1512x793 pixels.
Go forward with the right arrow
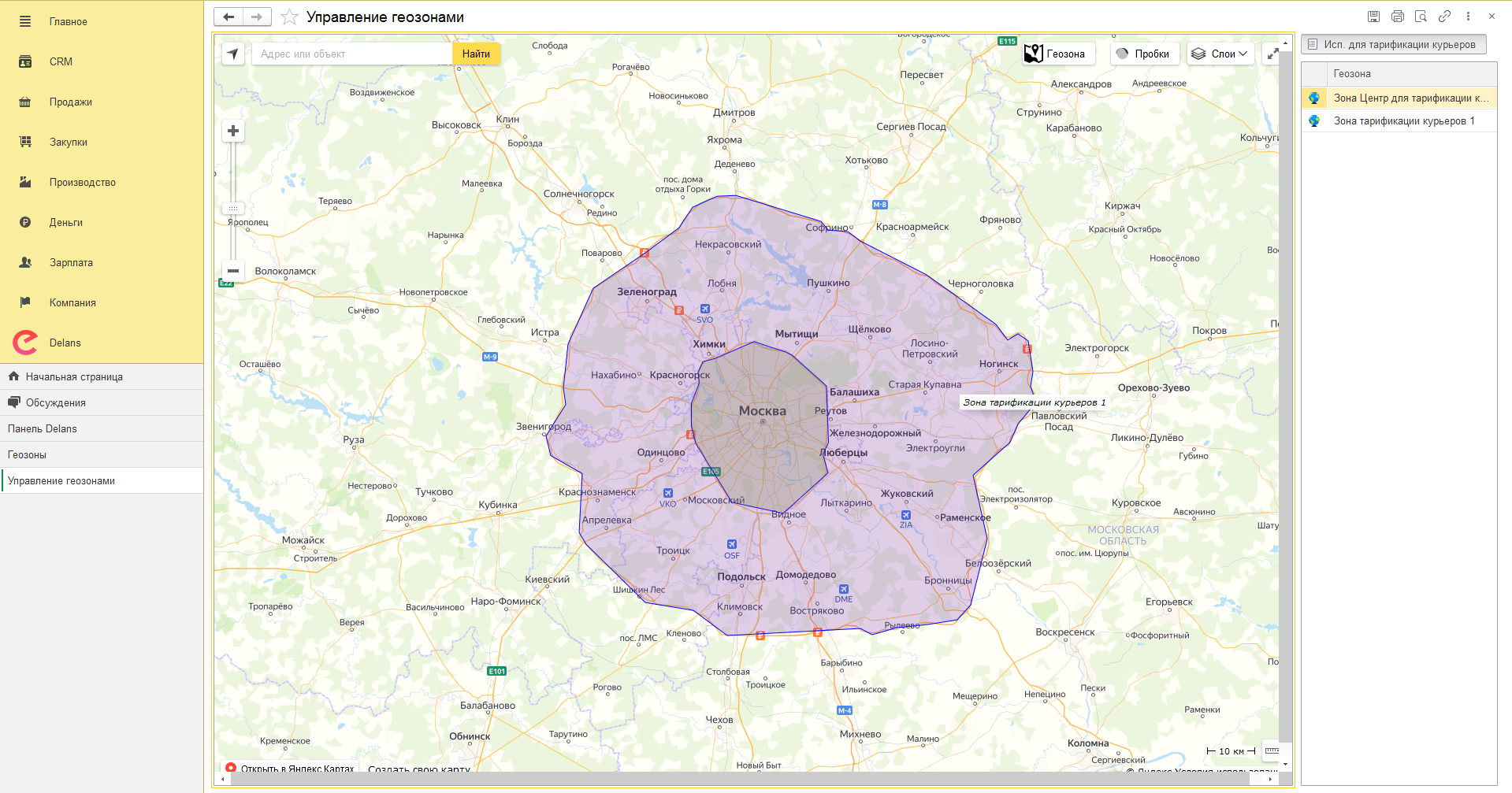point(257,17)
